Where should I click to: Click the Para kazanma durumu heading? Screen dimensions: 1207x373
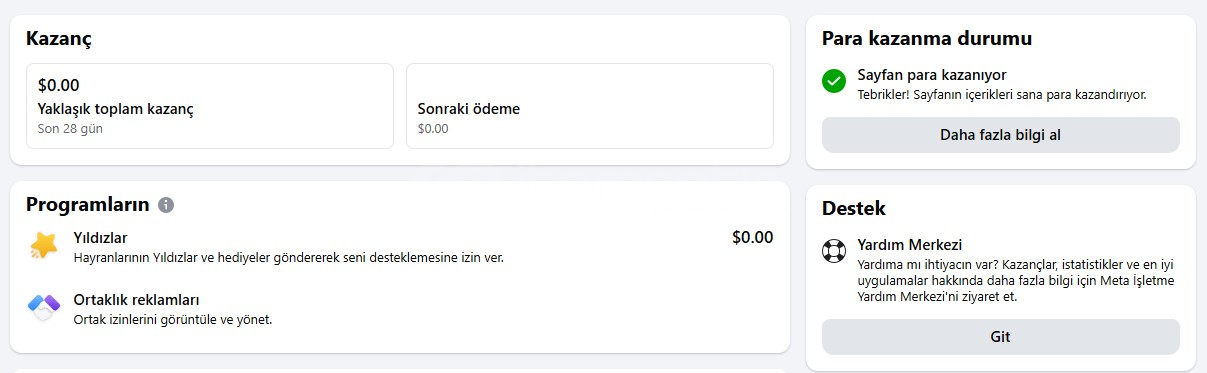point(927,39)
